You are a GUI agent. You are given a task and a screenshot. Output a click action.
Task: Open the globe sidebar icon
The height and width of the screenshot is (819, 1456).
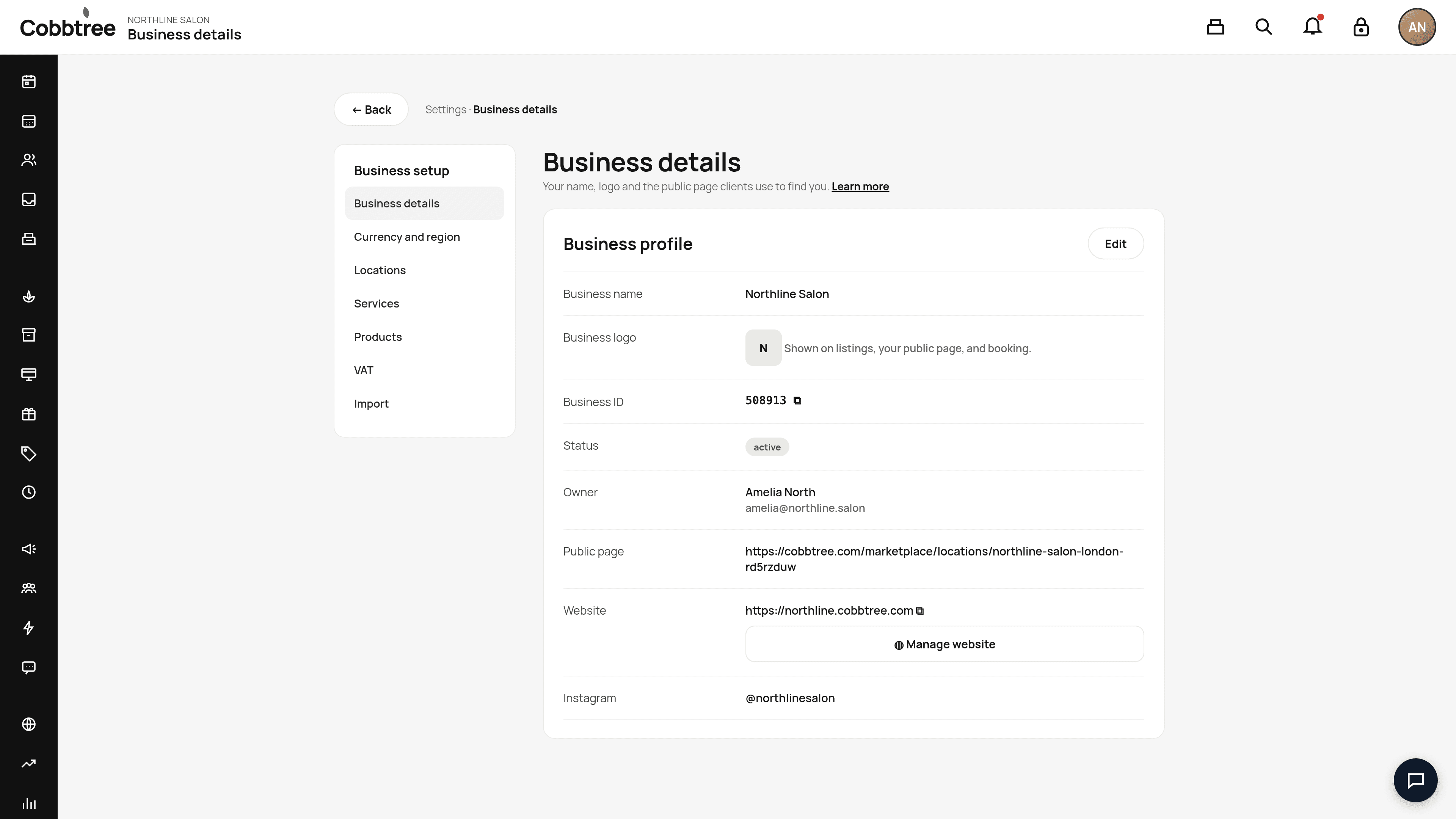point(29,724)
